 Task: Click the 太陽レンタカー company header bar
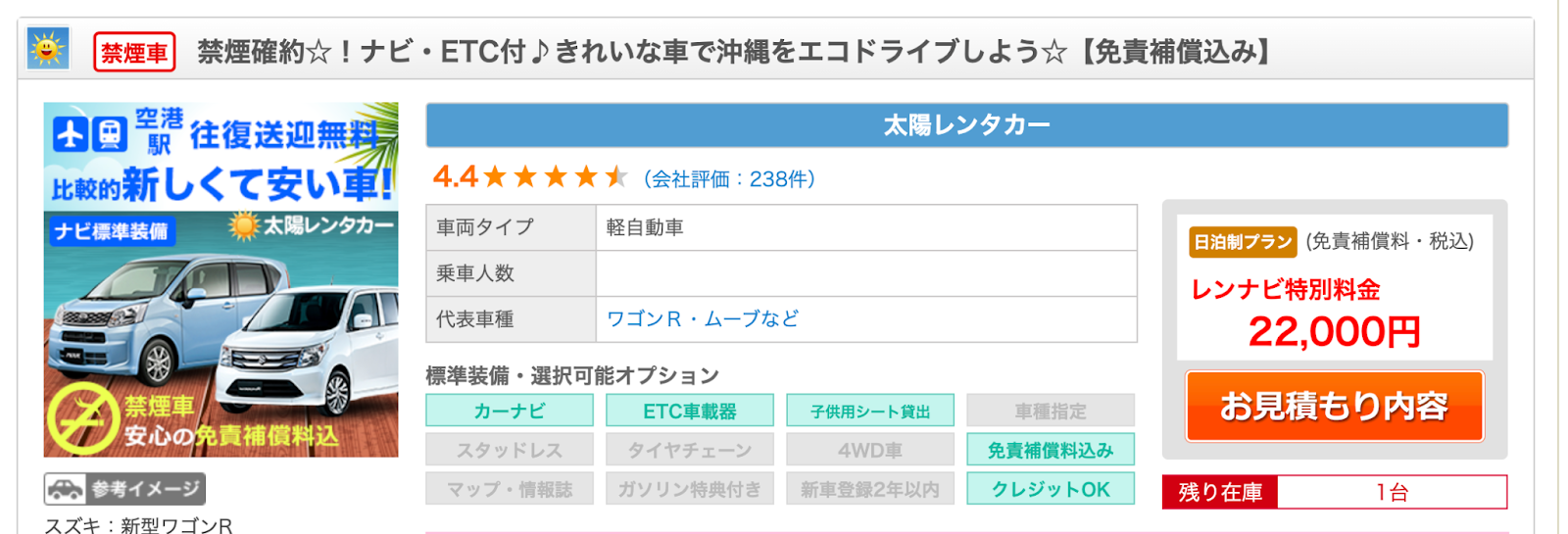pos(966,125)
